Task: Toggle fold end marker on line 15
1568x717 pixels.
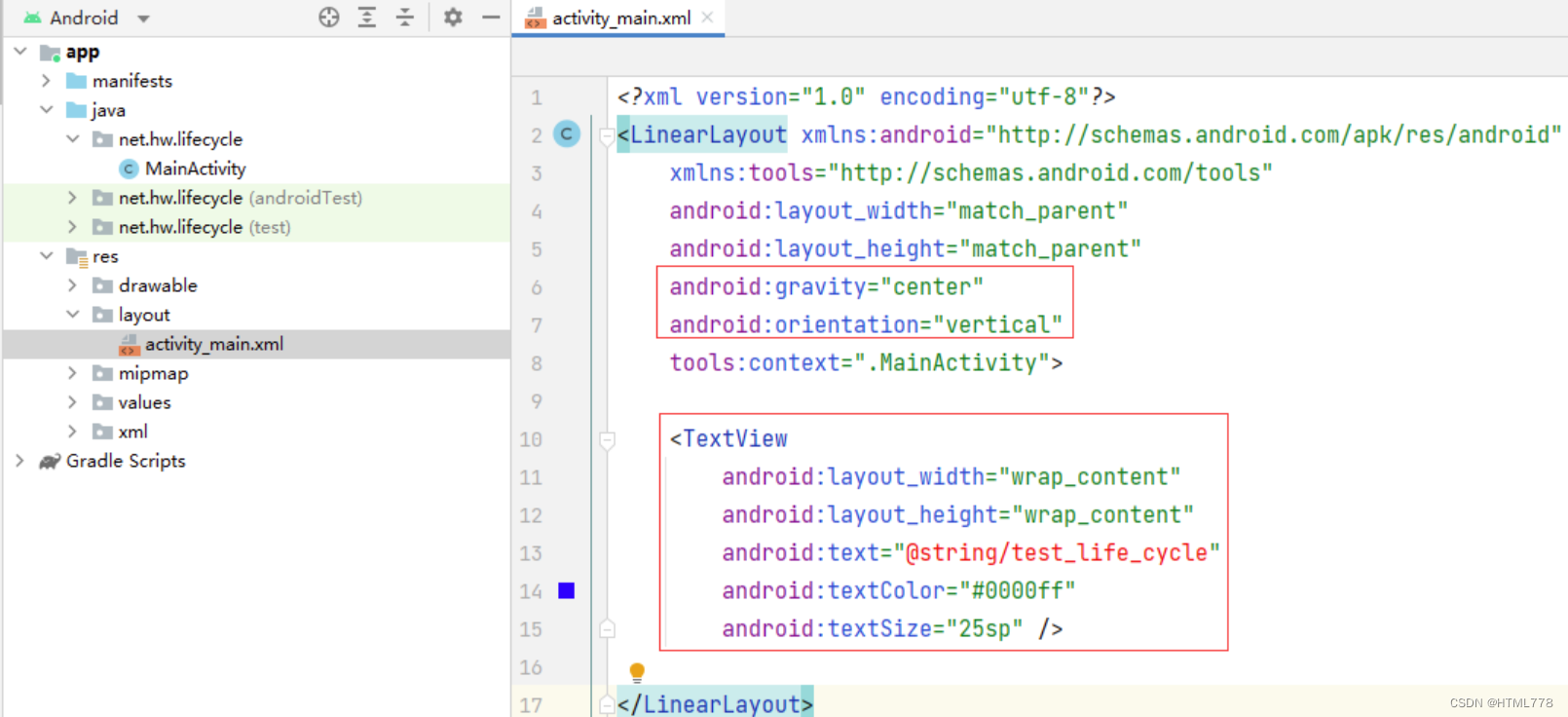Action: coord(607,629)
